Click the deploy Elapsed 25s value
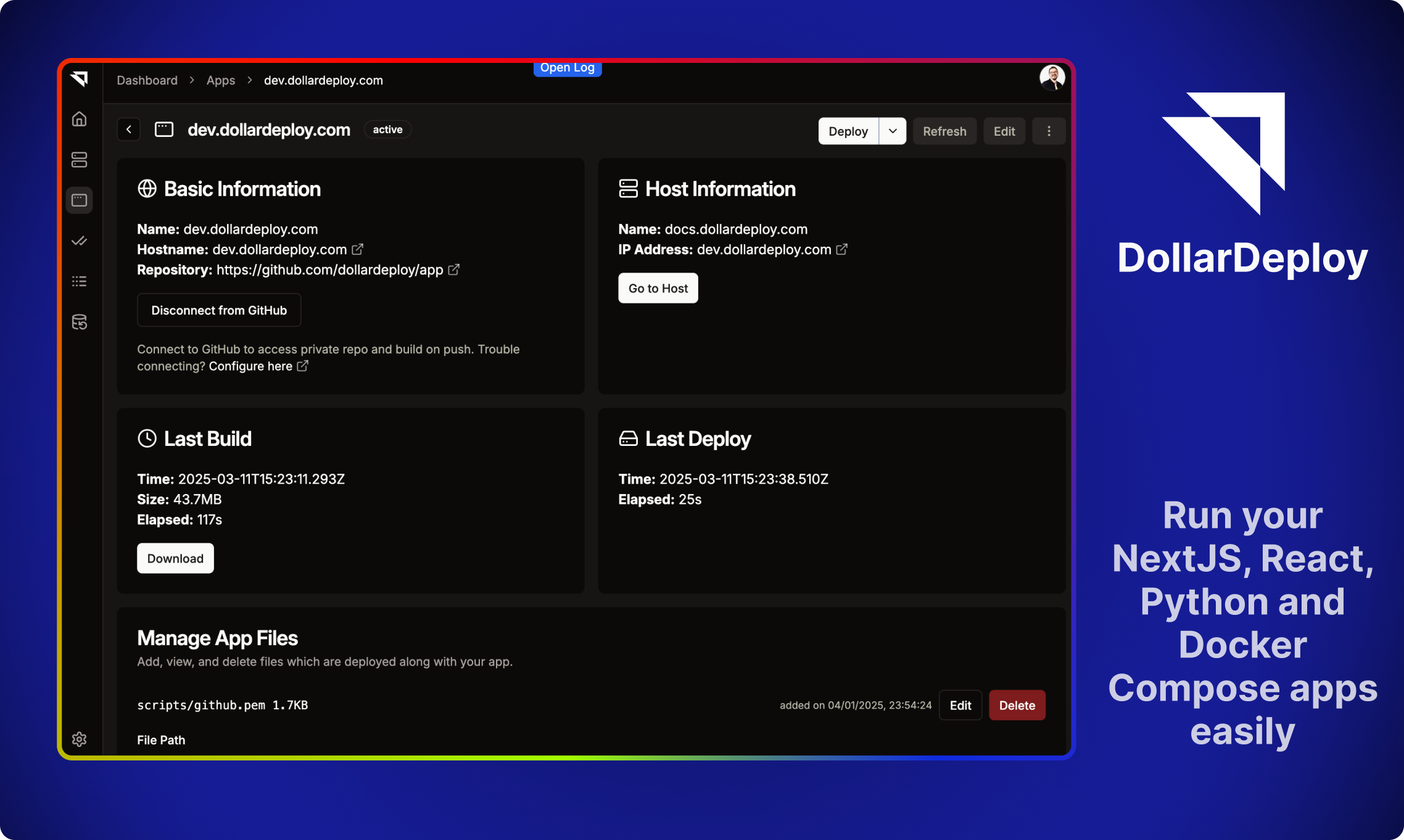This screenshot has width=1404, height=840. coord(690,499)
